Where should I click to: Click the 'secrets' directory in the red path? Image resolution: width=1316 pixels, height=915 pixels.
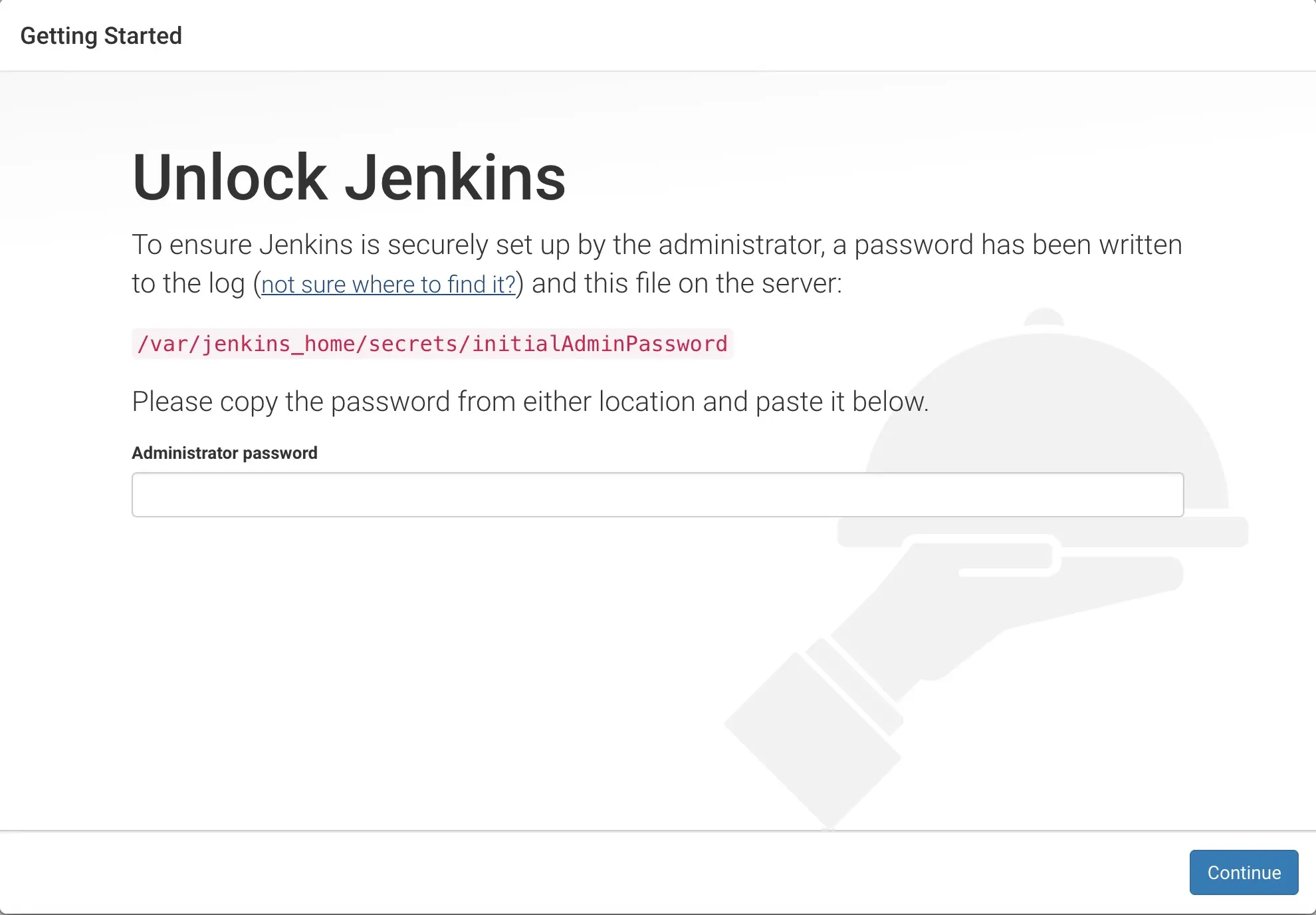click(x=413, y=344)
